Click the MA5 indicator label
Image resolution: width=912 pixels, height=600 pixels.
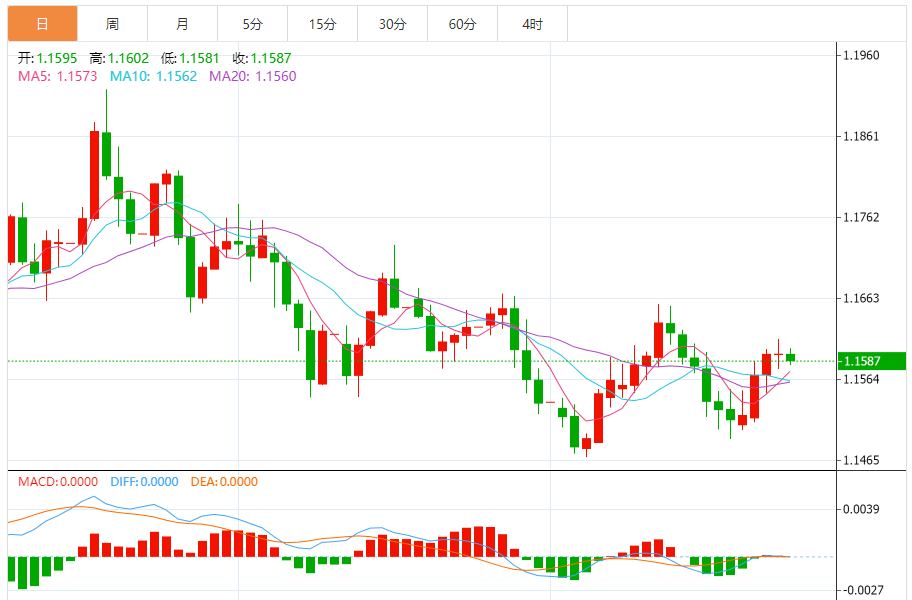pos(58,76)
